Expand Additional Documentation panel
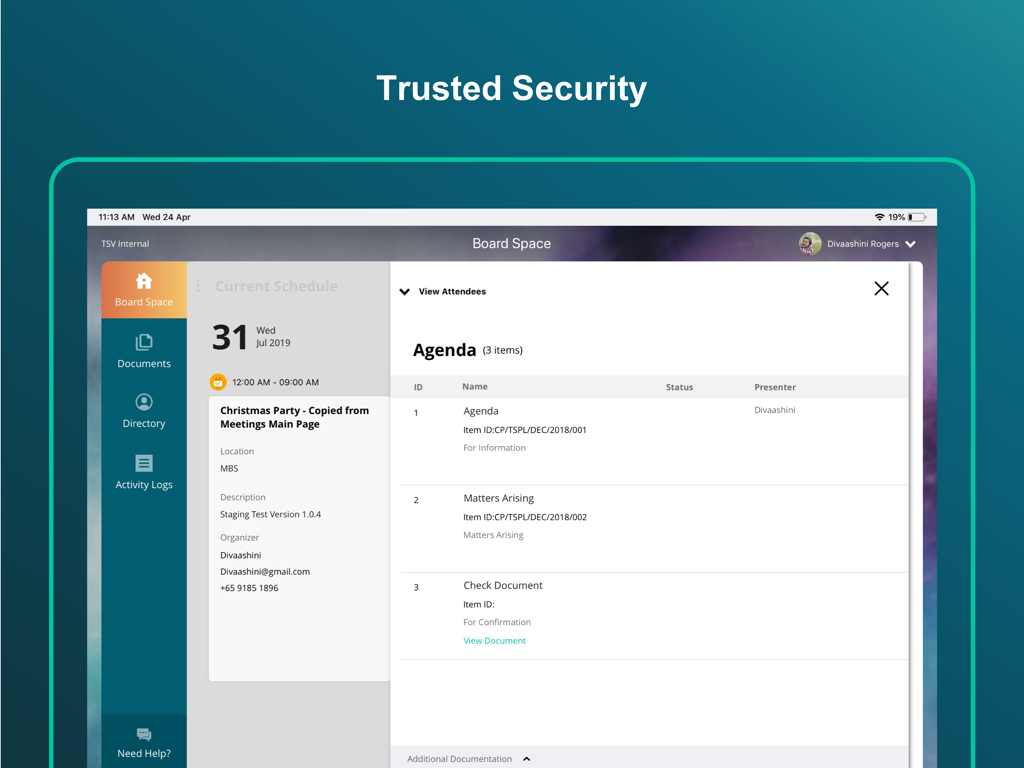This screenshot has width=1024, height=768. (x=526, y=759)
